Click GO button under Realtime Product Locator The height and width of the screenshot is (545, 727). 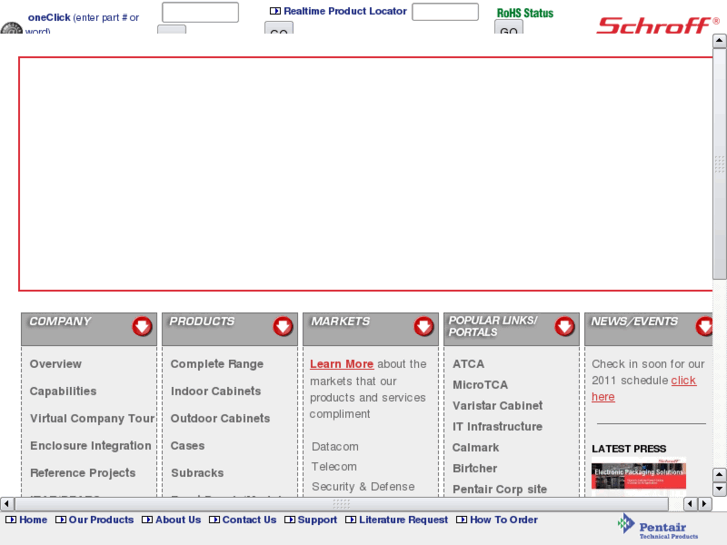(279, 28)
